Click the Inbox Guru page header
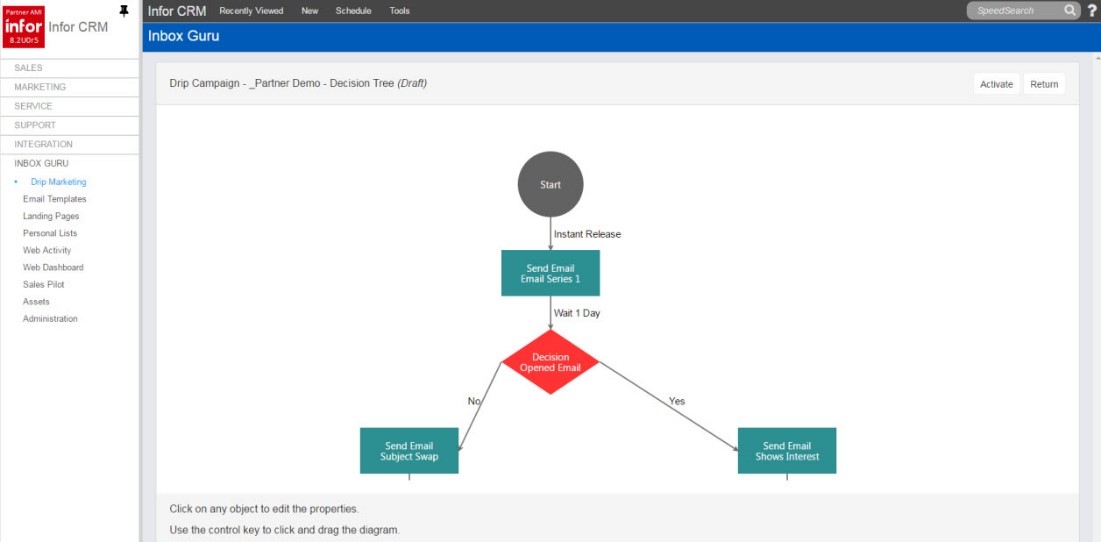 [184, 36]
